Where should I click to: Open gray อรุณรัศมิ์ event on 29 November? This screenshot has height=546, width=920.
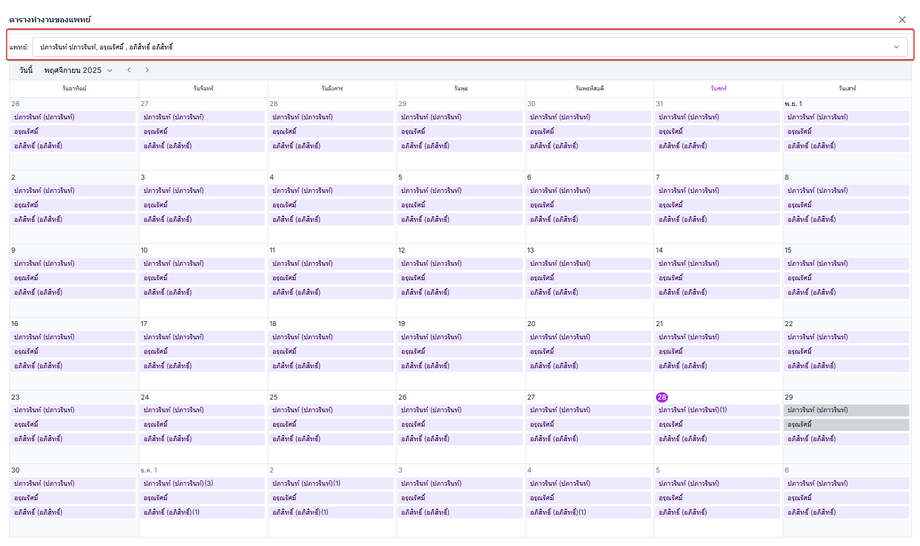847,424
